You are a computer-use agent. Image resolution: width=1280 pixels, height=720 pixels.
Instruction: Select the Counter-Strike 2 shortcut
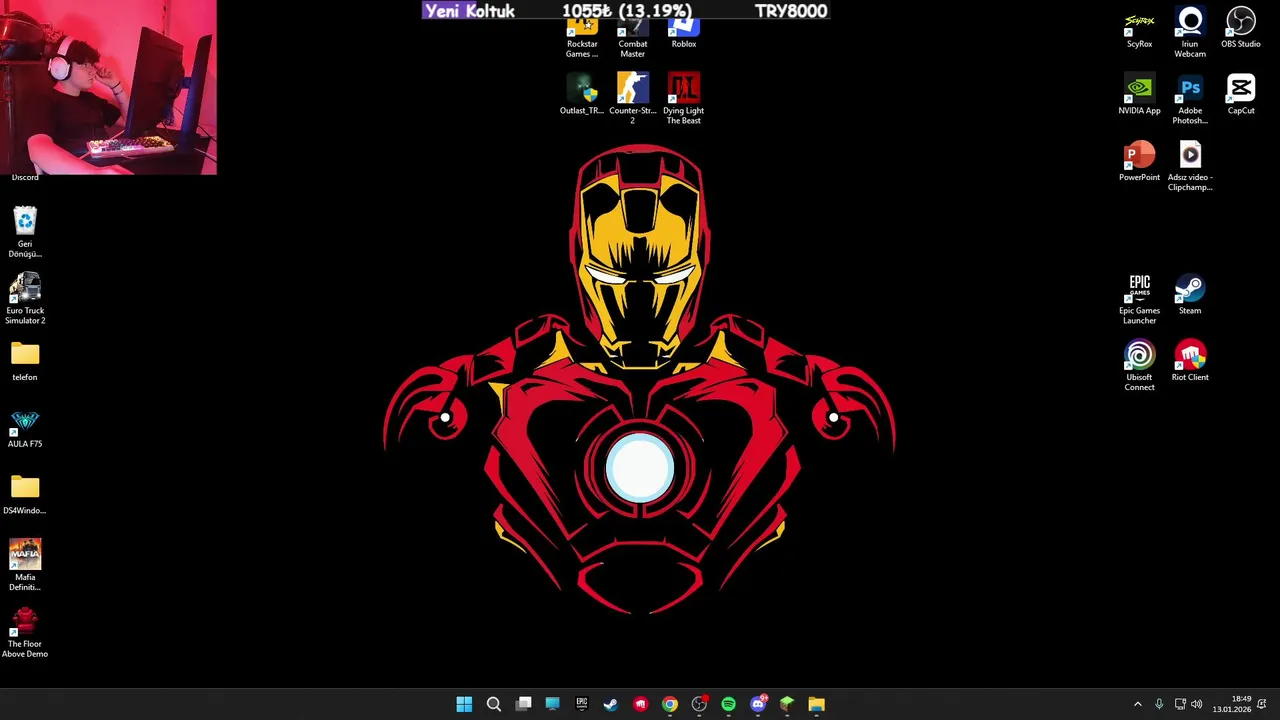click(x=632, y=98)
